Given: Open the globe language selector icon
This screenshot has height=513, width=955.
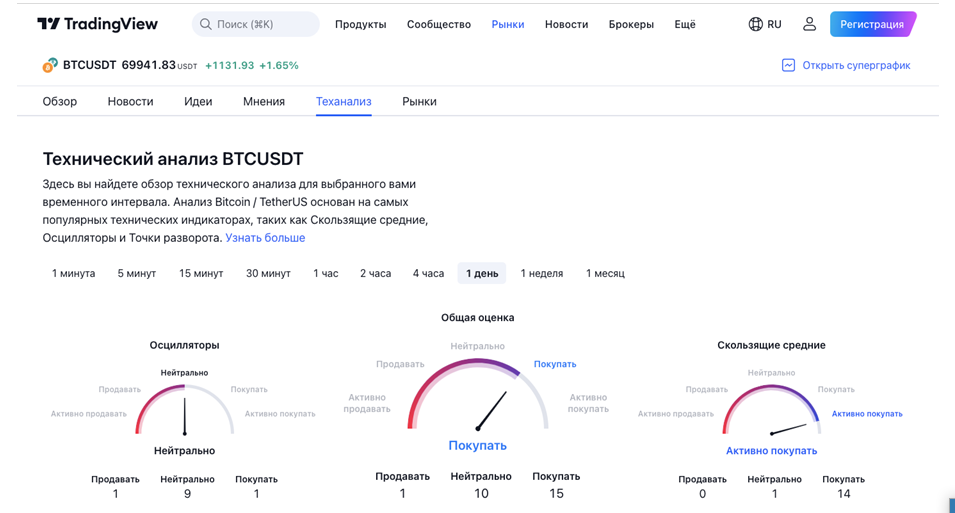Looking at the screenshot, I should (x=755, y=24).
